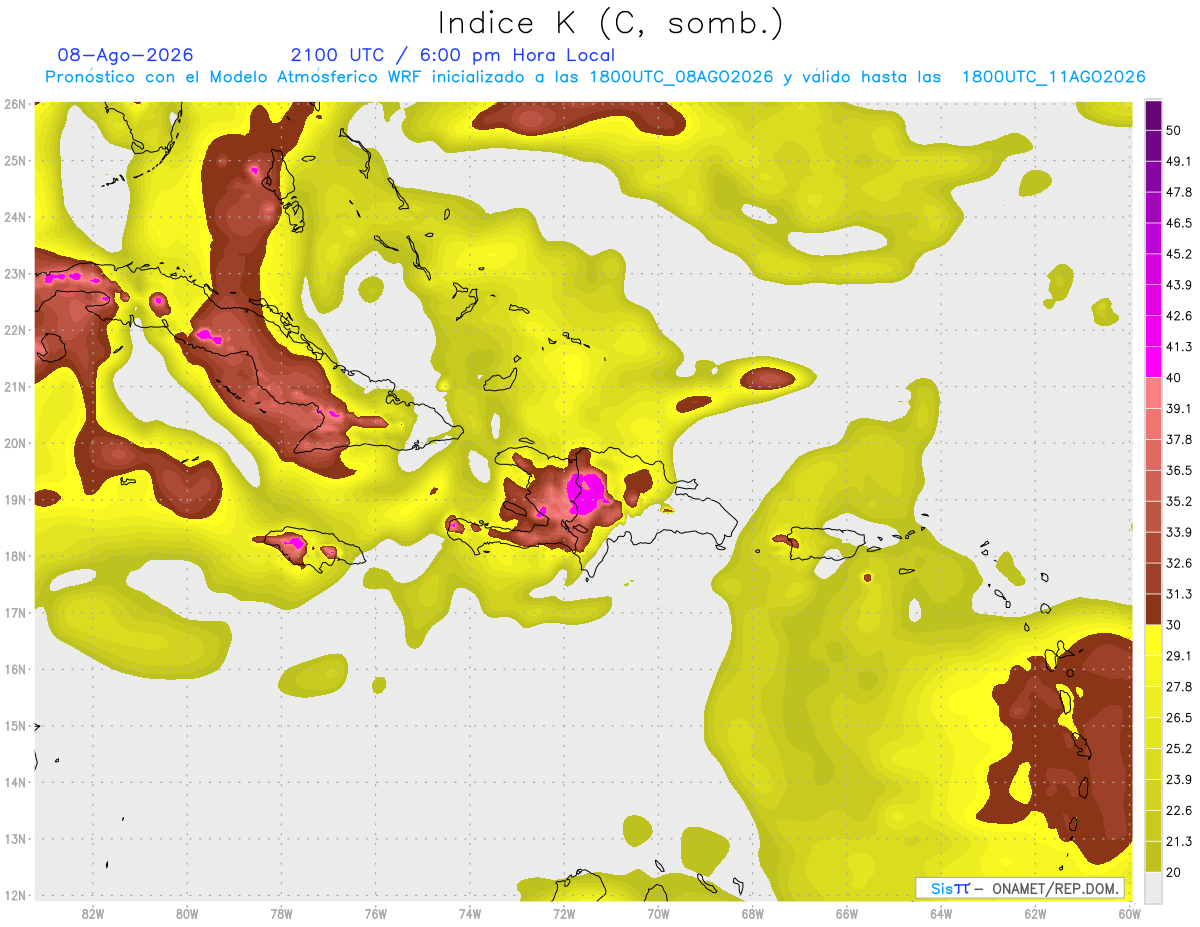Image resolution: width=1200 pixels, height=927 pixels.
Task: Pick the magenta swatch between 40 and 41.3
Action: [x=1153, y=362]
